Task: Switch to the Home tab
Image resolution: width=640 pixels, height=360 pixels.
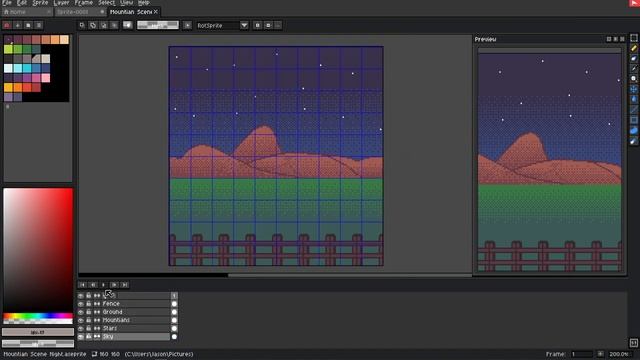Action: click(26, 12)
